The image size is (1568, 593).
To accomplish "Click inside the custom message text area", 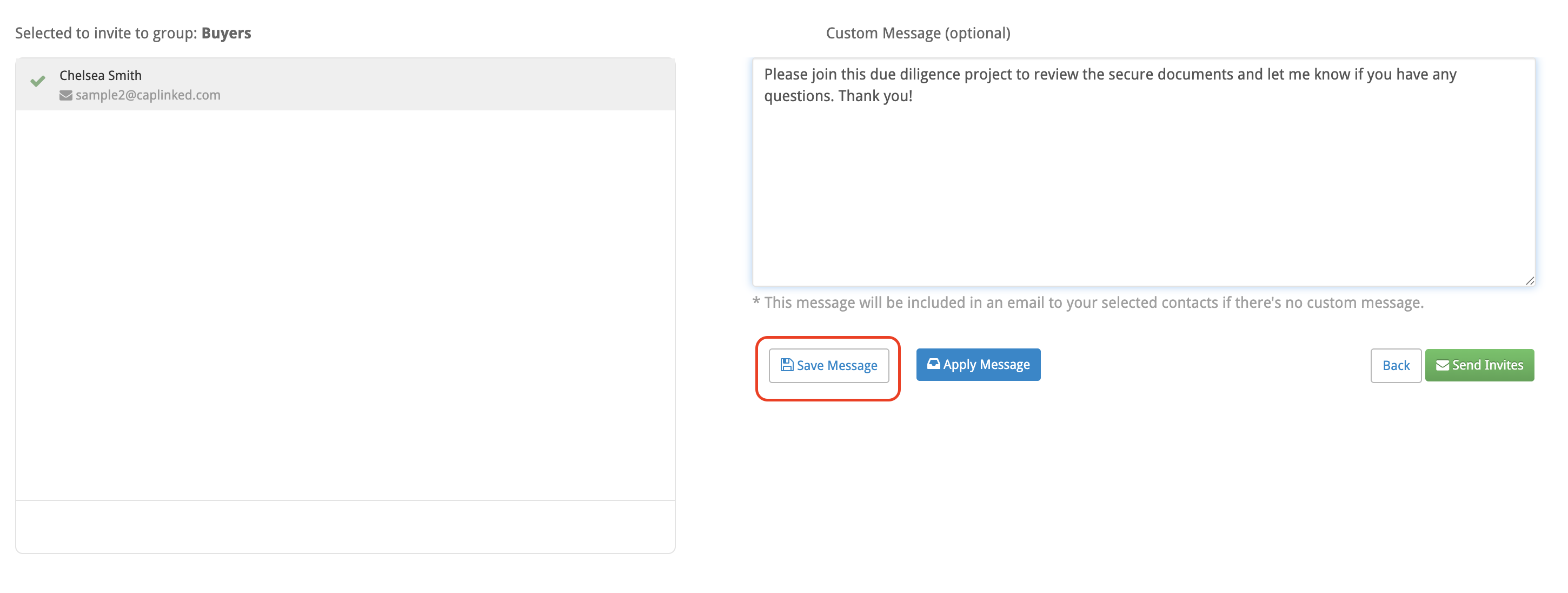I will tap(1143, 172).
